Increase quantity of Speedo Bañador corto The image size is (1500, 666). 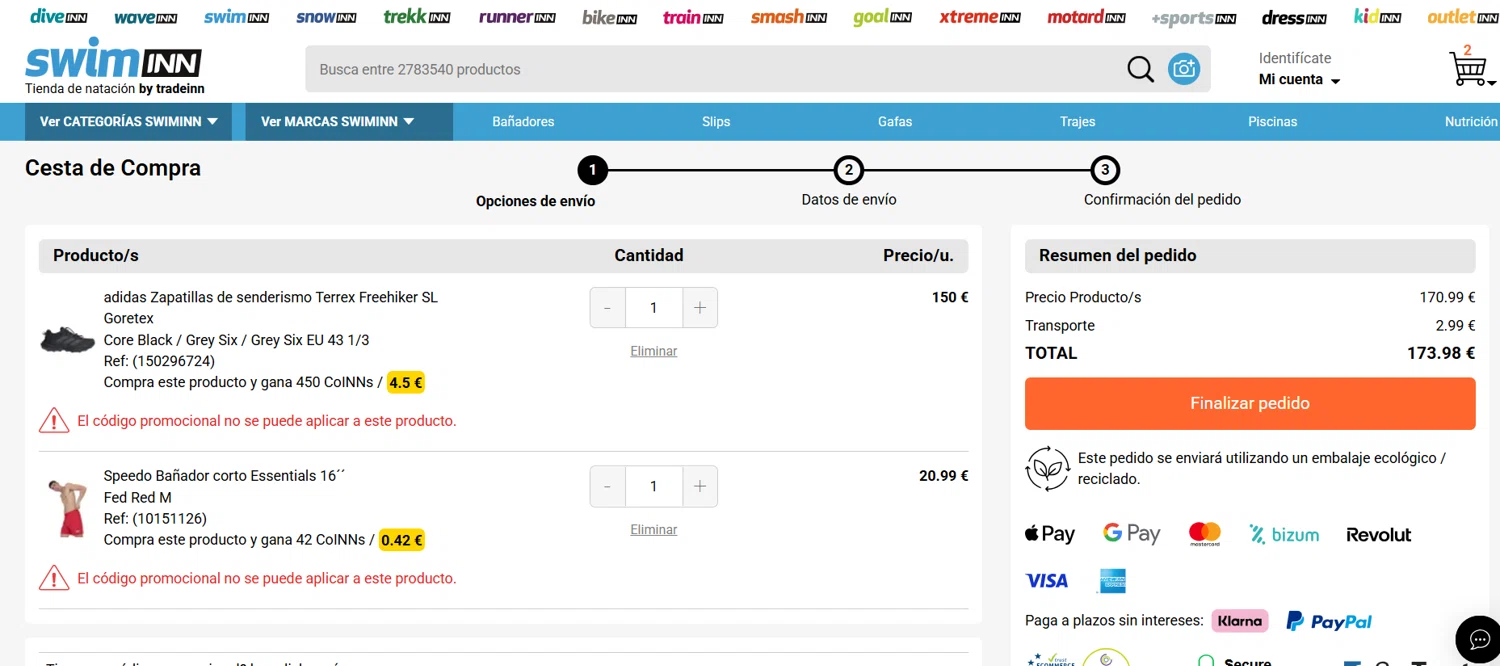700,487
